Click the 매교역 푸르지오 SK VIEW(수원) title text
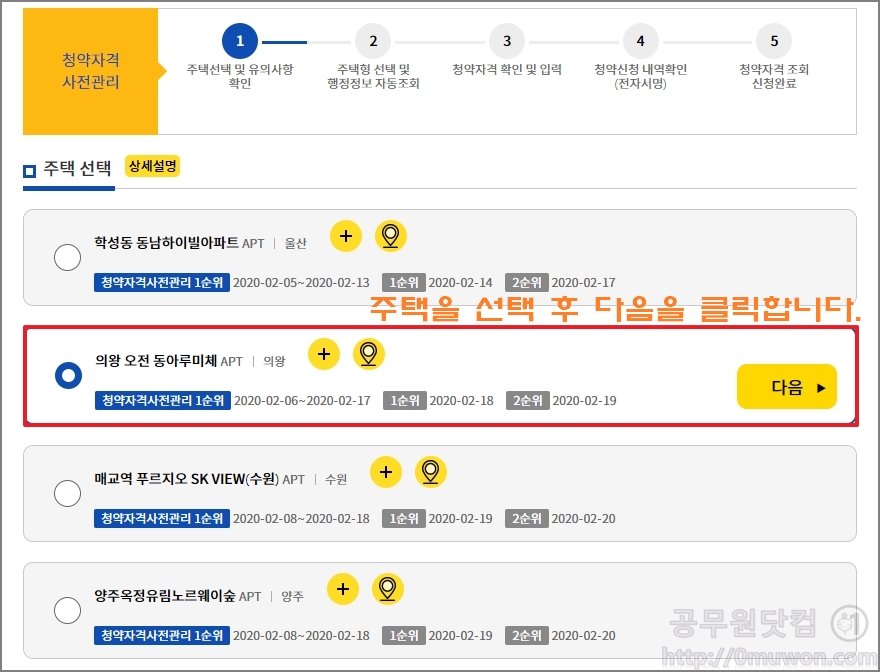This screenshot has width=880, height=672. [186, 478]
